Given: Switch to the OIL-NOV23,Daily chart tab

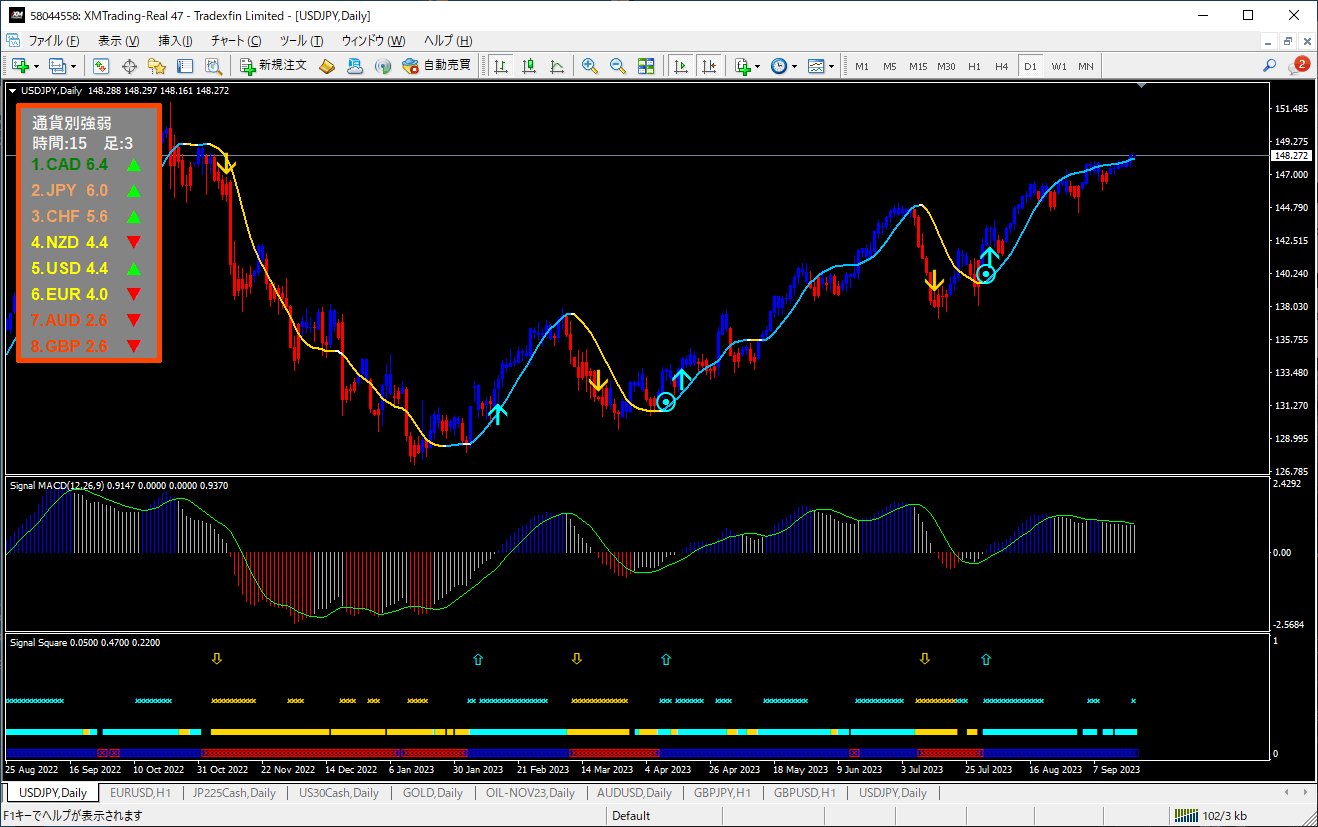Looking at the screenshot, I should click(530, 793).
